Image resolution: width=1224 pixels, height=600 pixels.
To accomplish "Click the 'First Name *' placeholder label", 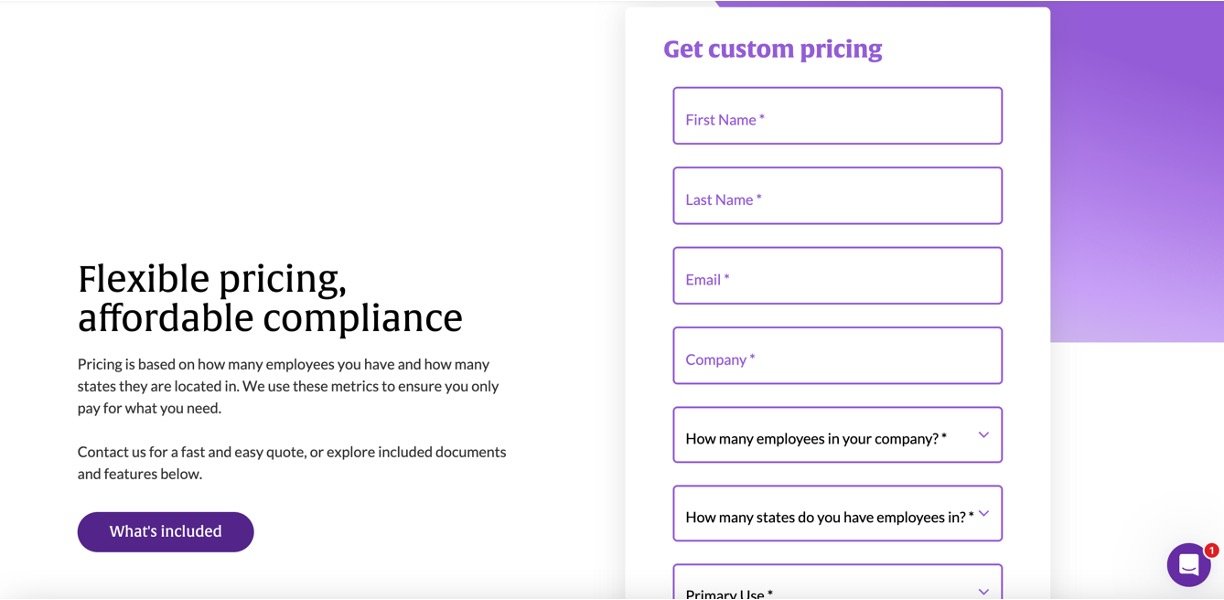I will tap(725, 120).
